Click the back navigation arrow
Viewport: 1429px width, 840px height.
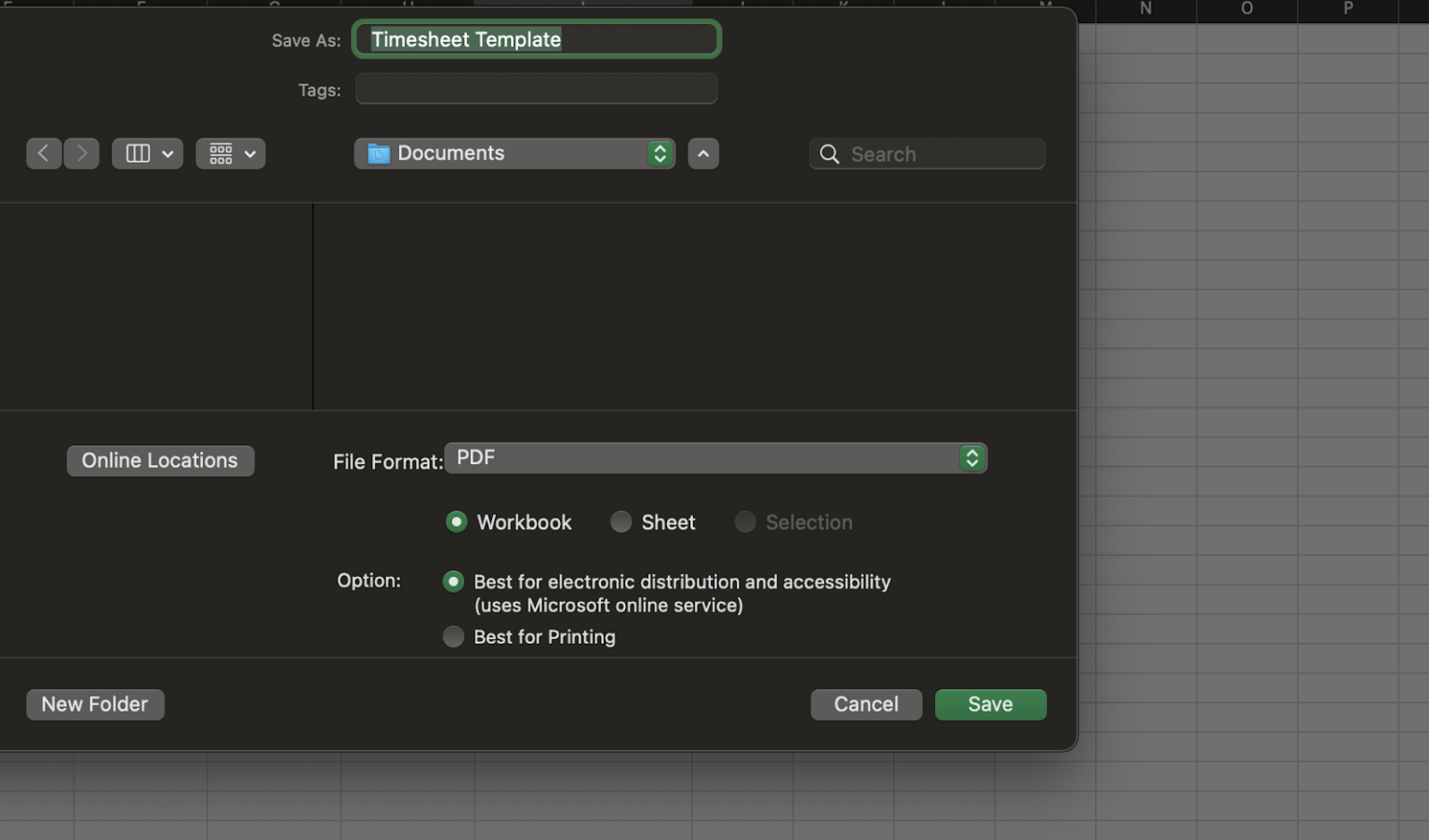point(44,153)
